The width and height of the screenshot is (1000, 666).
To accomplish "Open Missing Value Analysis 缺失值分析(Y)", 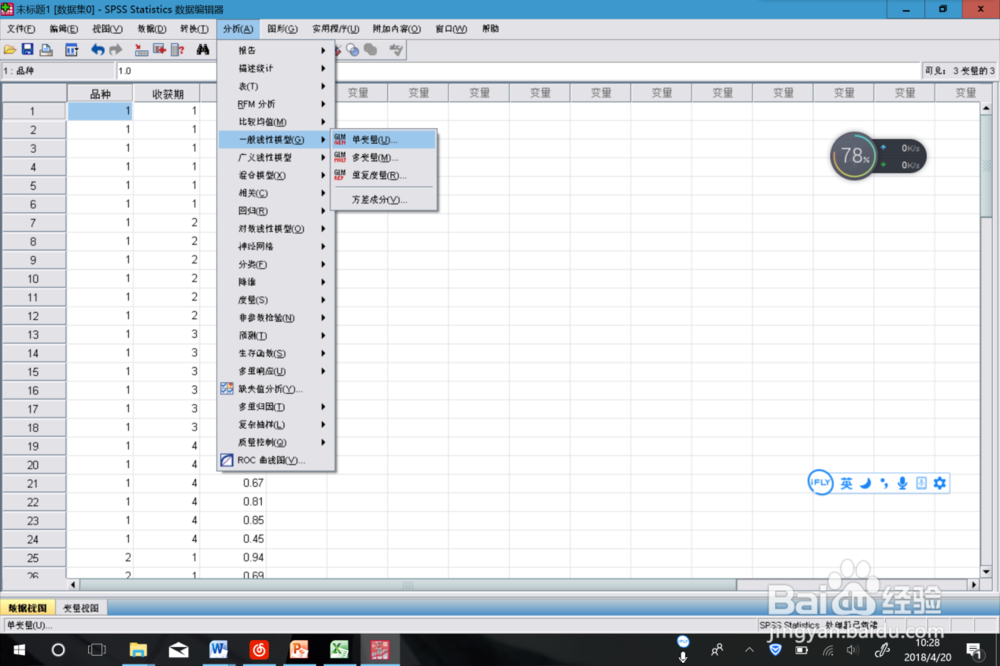I will coord(276,389).
